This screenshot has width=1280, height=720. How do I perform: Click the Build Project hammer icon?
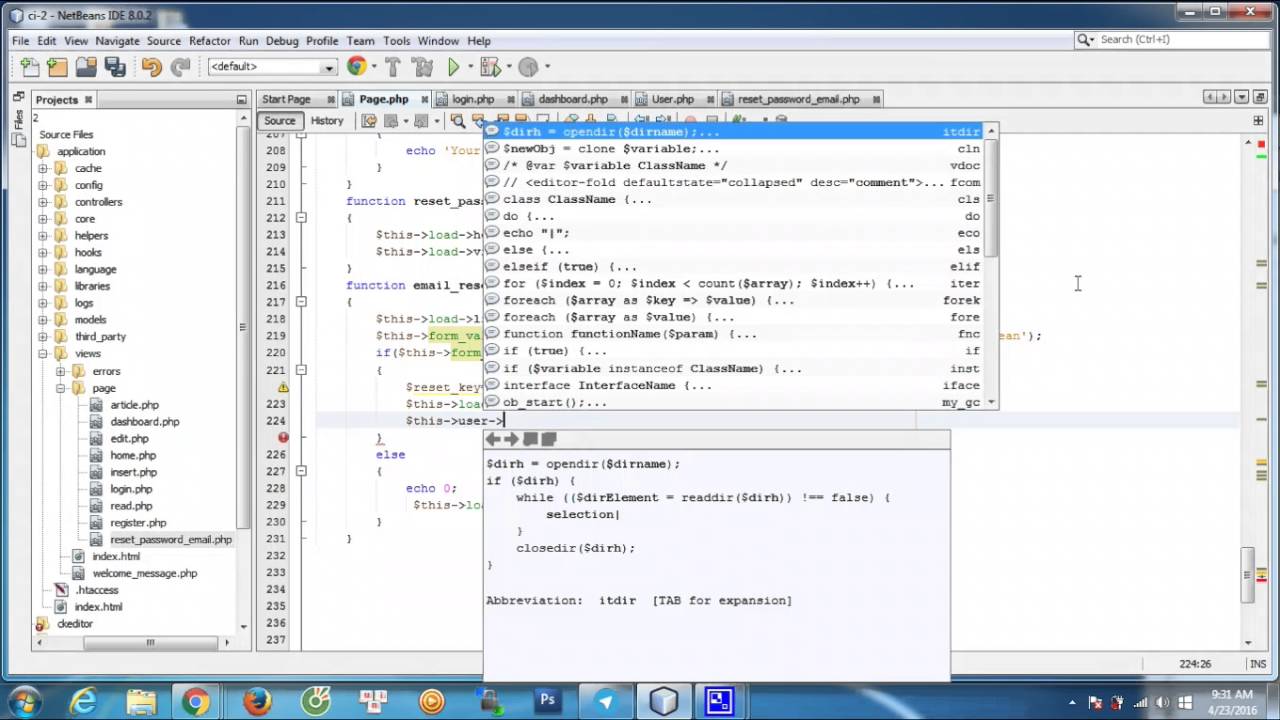pyautogui.click(x=392, y=67)
